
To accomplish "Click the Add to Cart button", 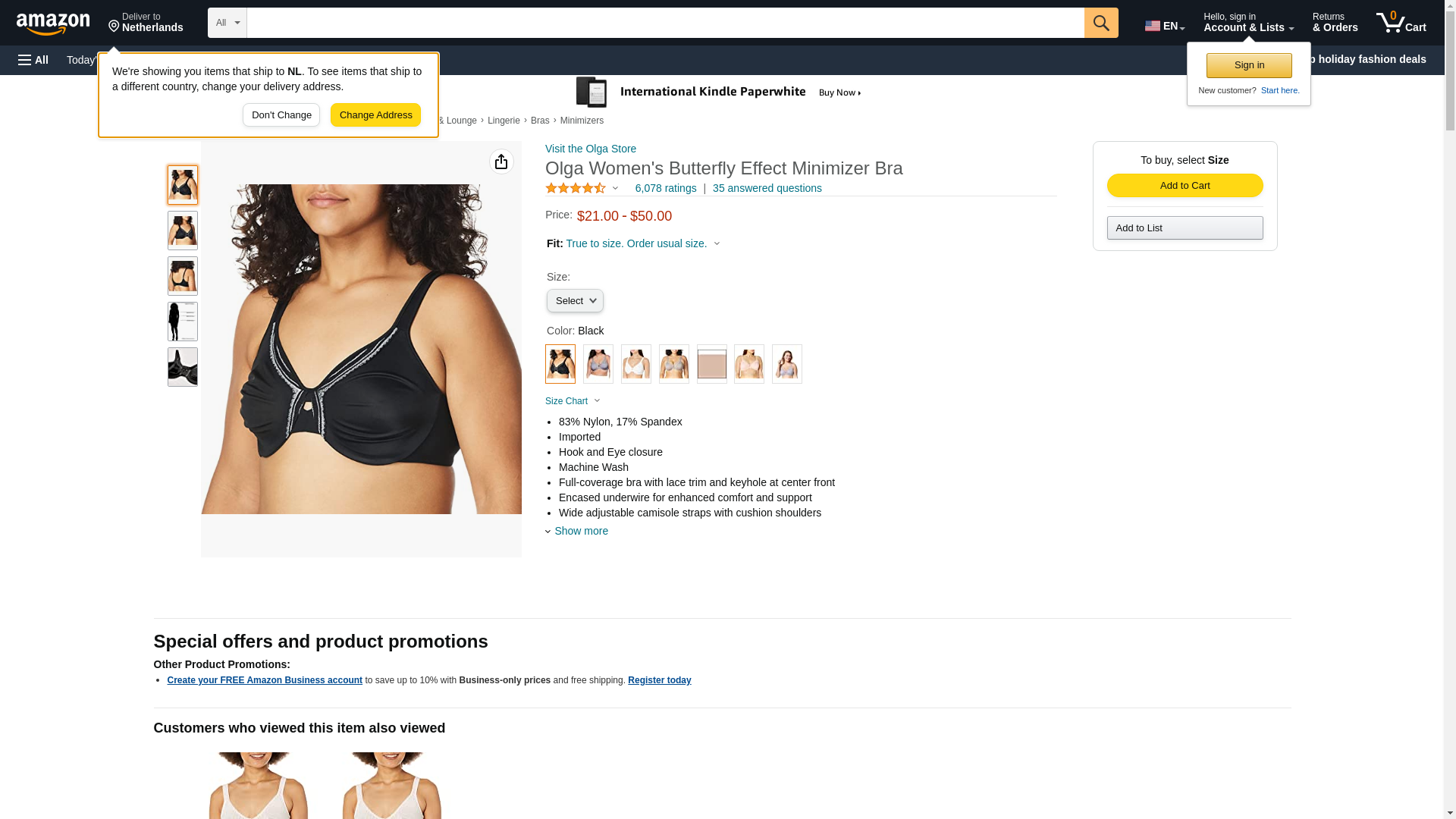I will pyautogui.click(x=1185, y=186).
